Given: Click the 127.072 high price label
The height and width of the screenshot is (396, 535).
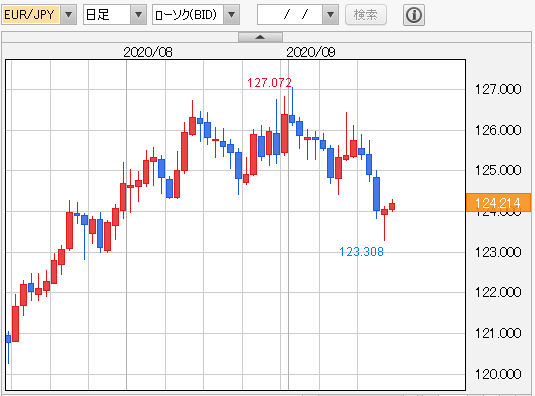Looking at the screenshot, I should [x=270, y=83].
